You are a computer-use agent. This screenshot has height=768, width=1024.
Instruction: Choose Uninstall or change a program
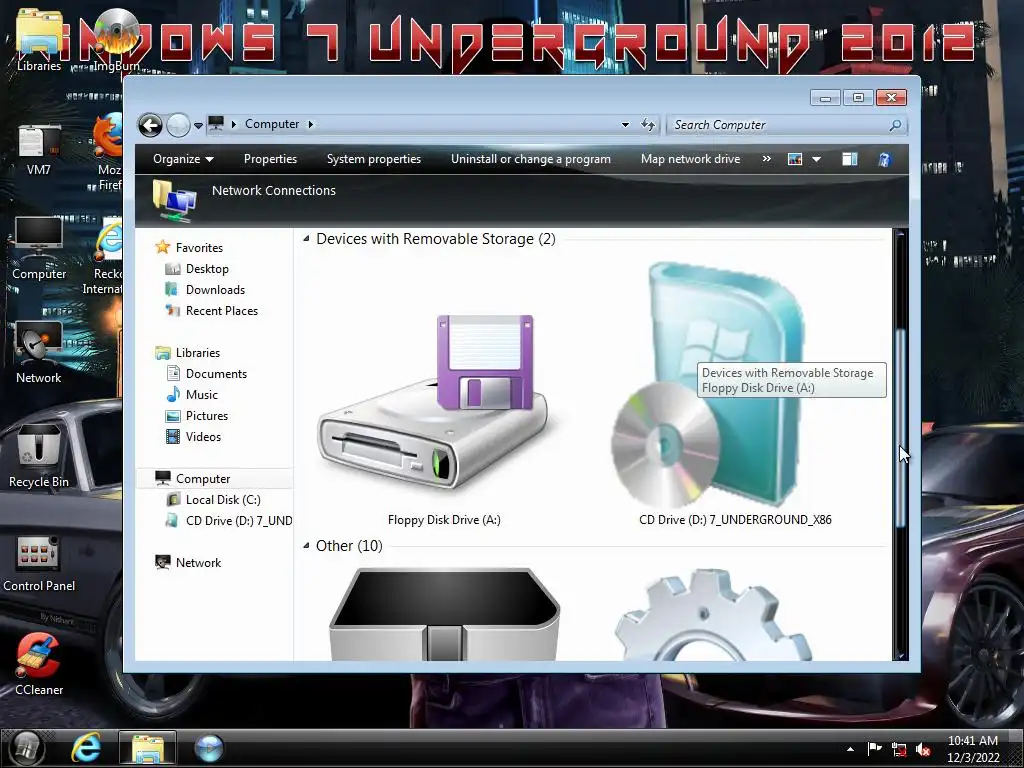531,159
